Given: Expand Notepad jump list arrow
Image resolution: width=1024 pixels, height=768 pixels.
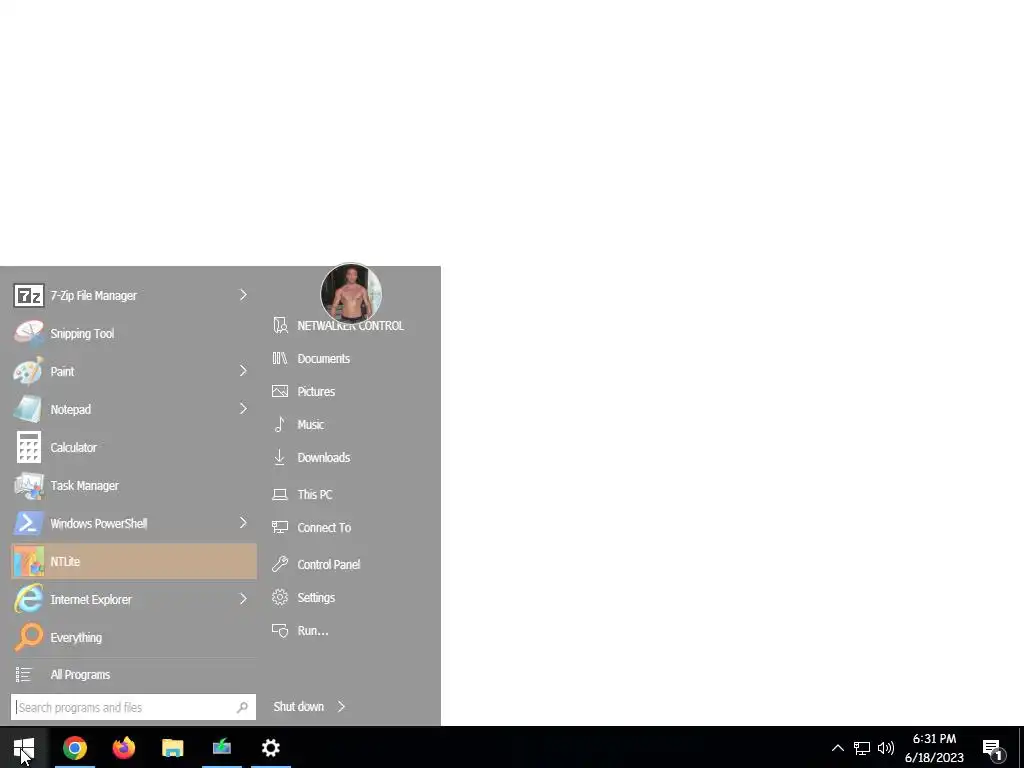Looking at the screenshot, I should tap(243, 409).
